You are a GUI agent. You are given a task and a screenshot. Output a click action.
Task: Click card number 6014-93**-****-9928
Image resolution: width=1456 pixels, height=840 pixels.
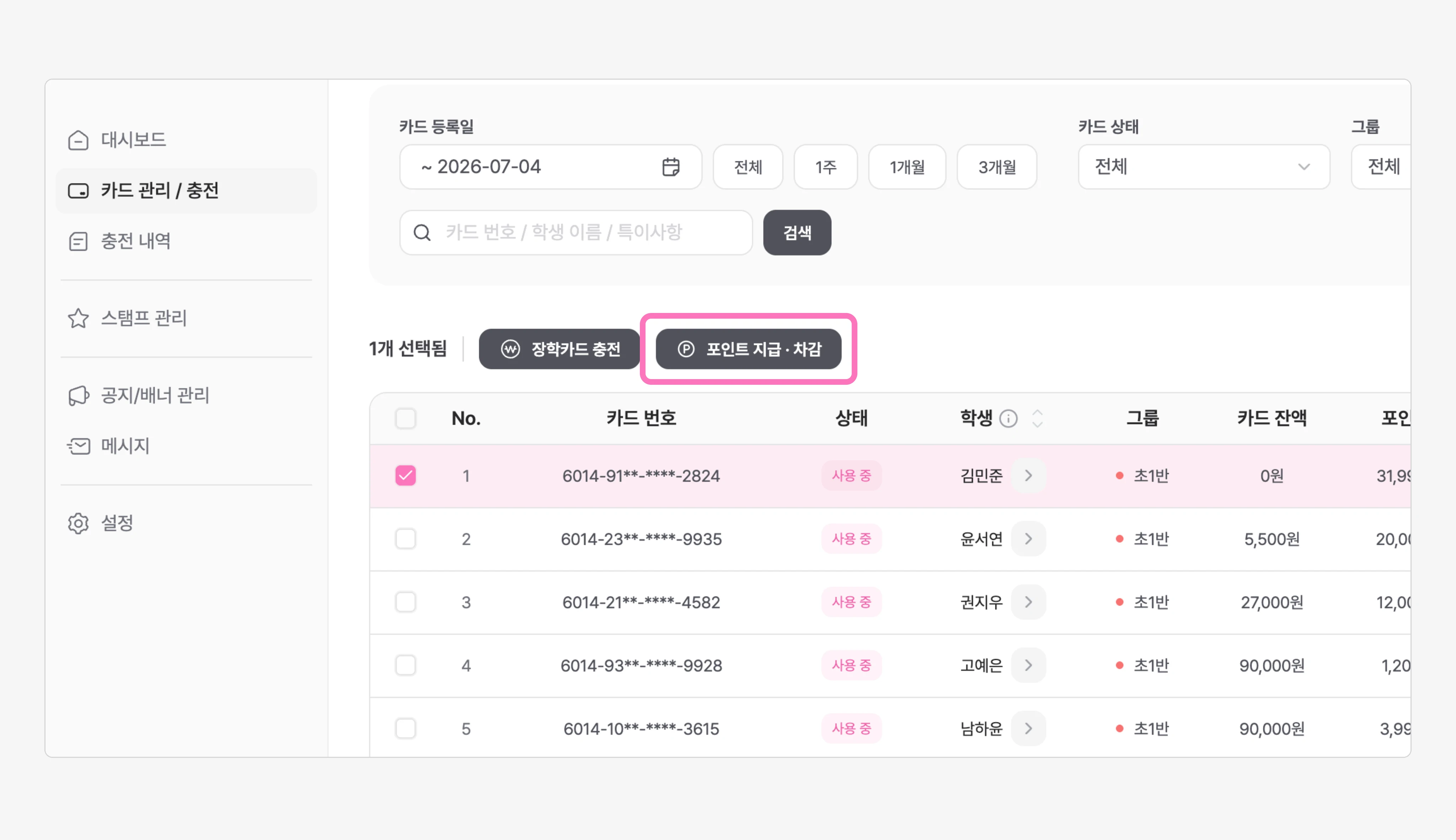[641, 666]
